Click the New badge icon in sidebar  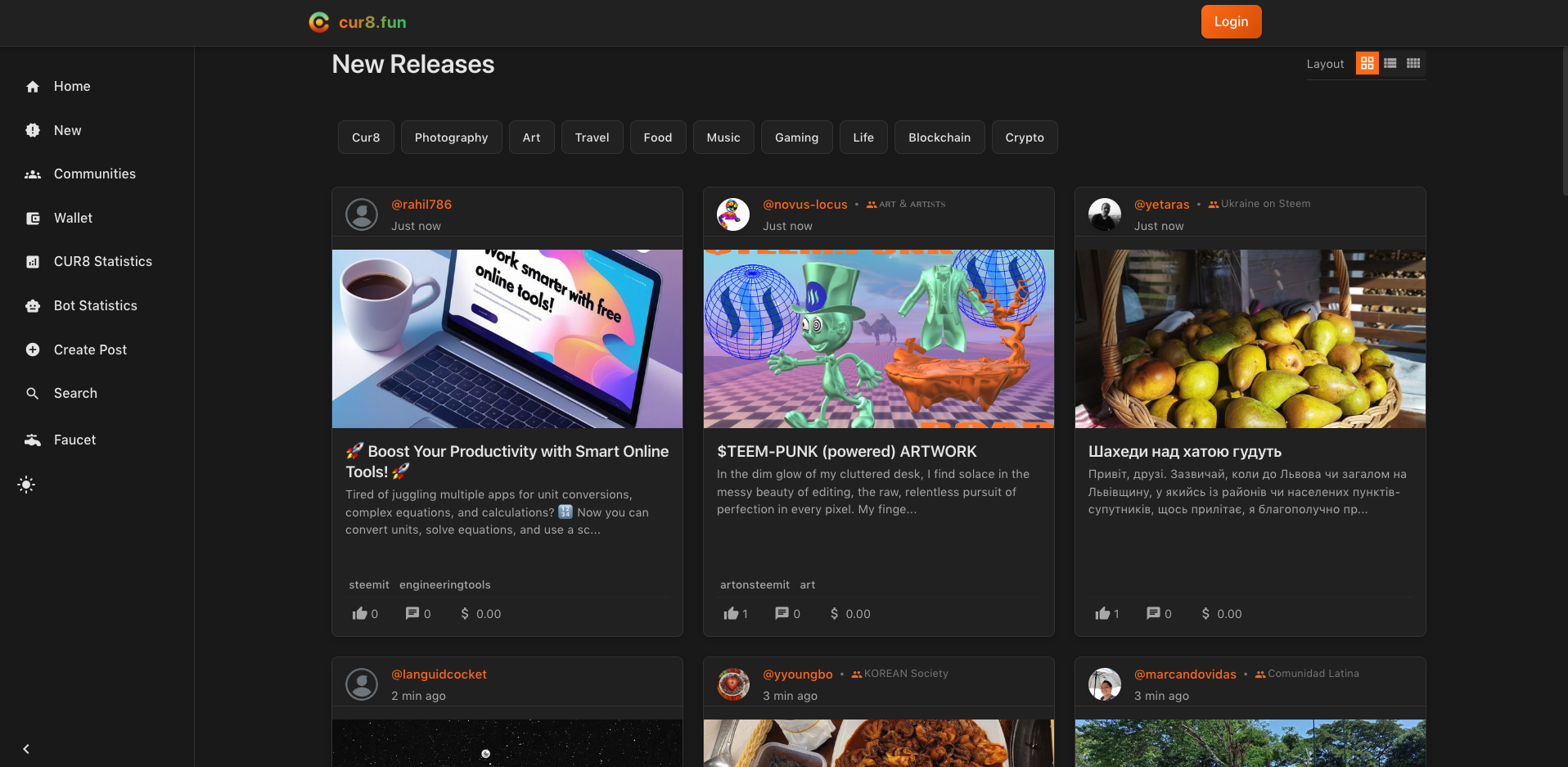point(33,130)
